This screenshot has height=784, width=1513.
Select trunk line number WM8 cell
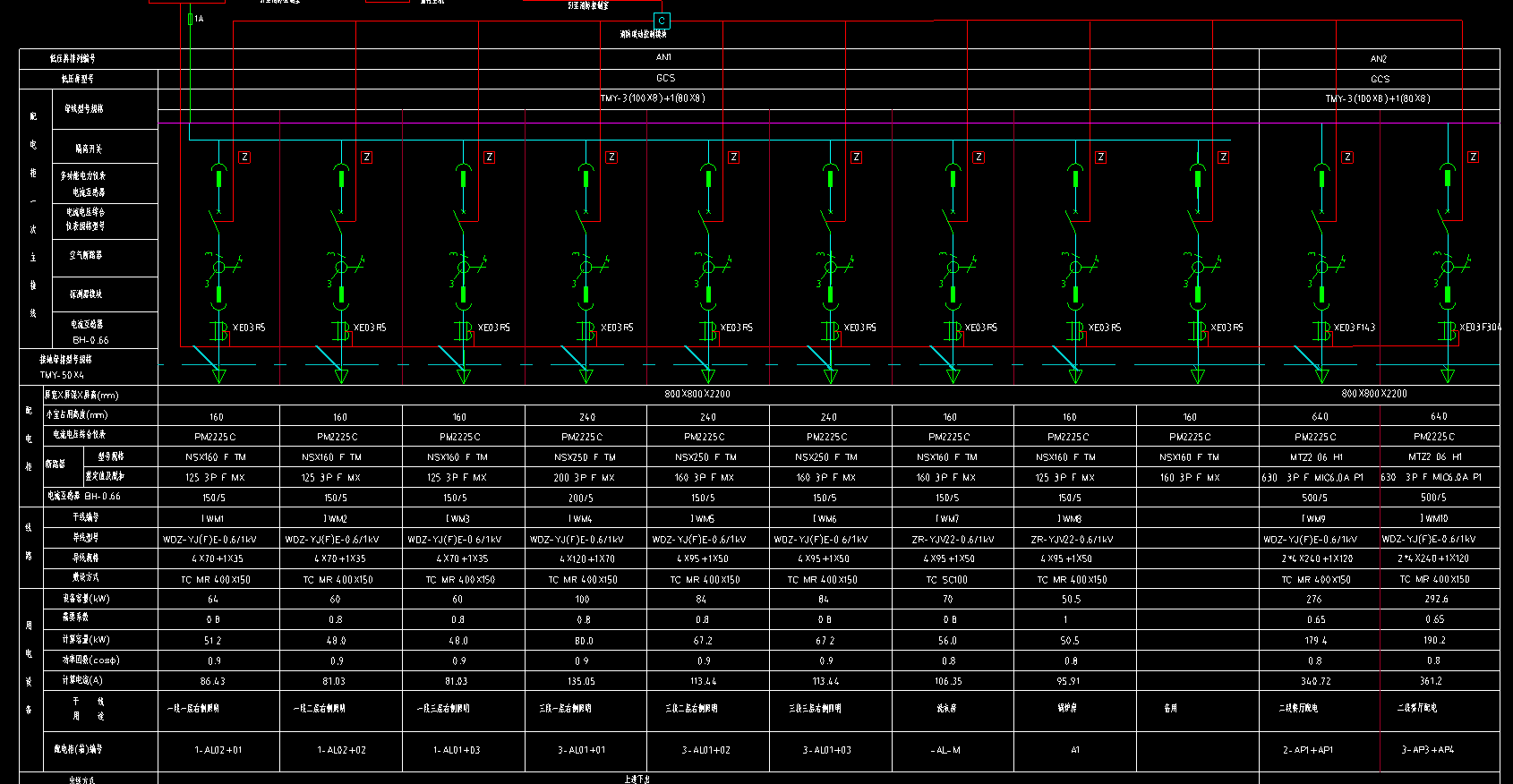click(x=1070, y=519)
